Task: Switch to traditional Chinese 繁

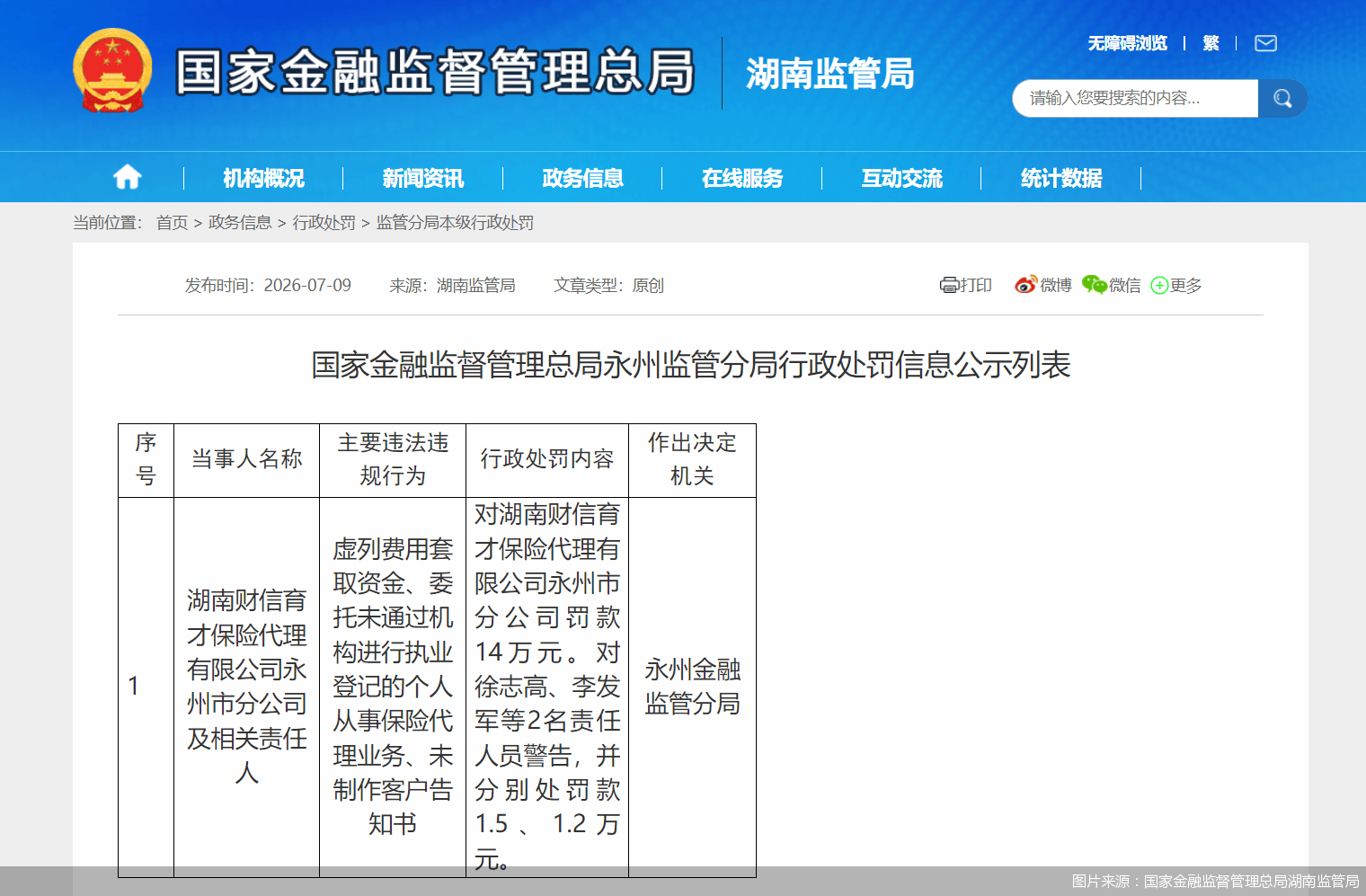Action: tap(1211, 43)
